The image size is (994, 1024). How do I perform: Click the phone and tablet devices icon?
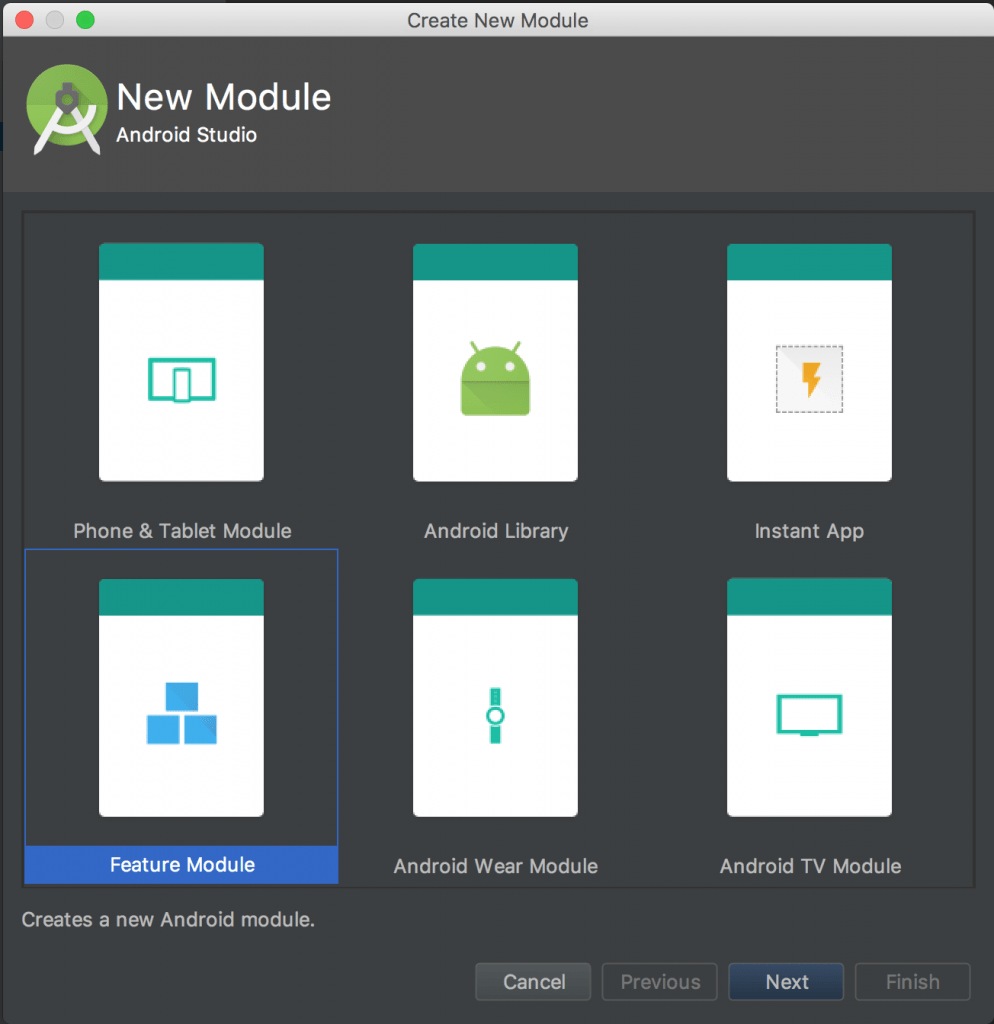181,380
